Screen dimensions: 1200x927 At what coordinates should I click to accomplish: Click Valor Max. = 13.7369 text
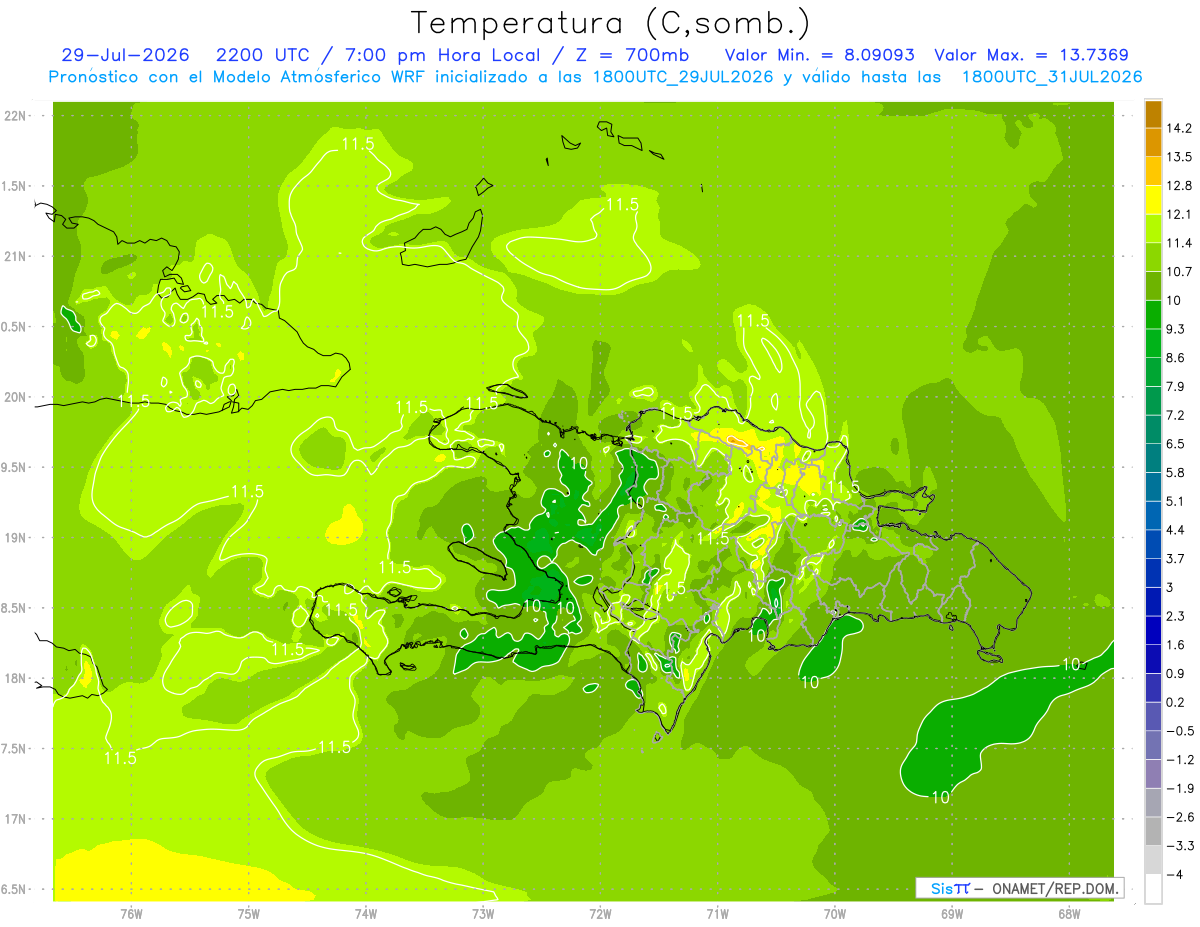click(x=1032, y=55)
